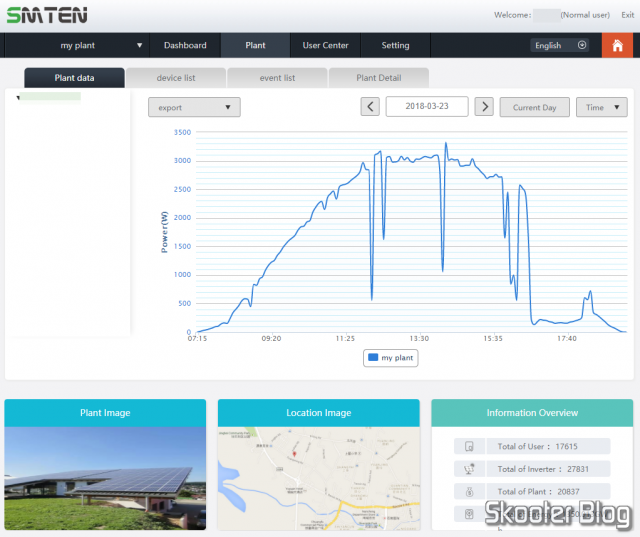Click the 3000 y-axis label
Screen dimensions: 640x537
pyautogui.click(x=182, y=161)
